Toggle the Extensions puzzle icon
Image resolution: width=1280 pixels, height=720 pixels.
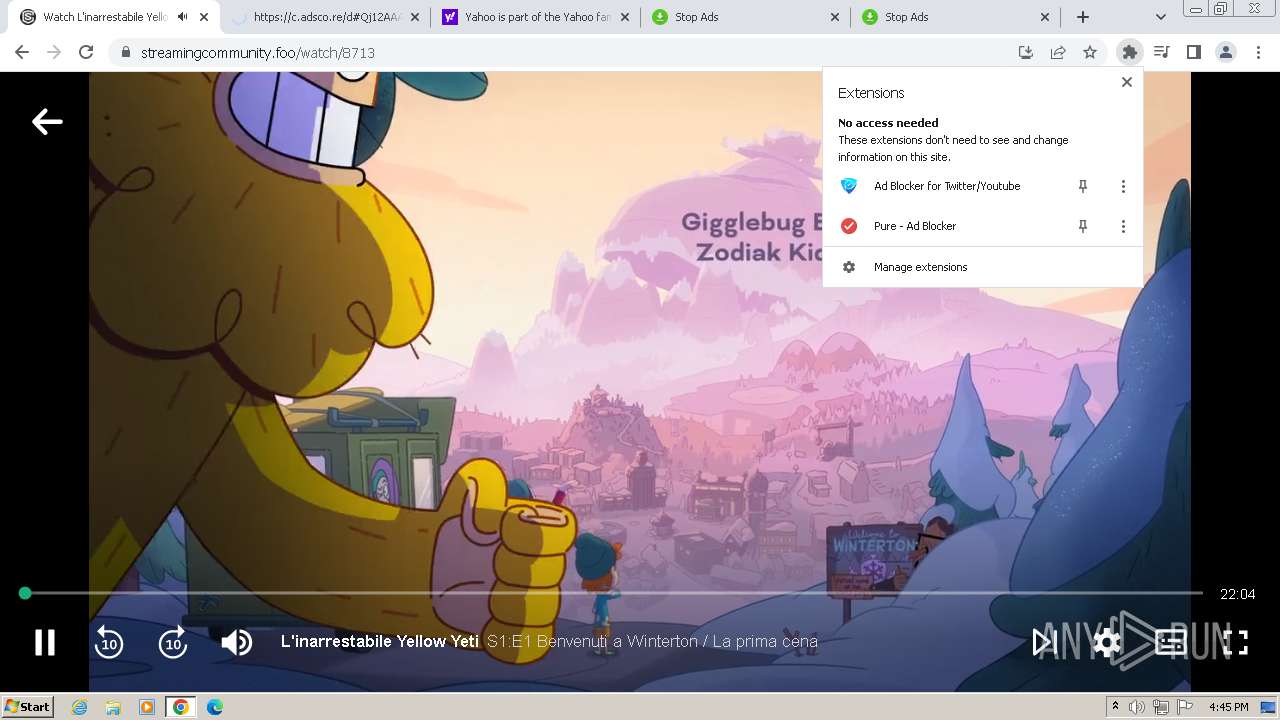1130,52
